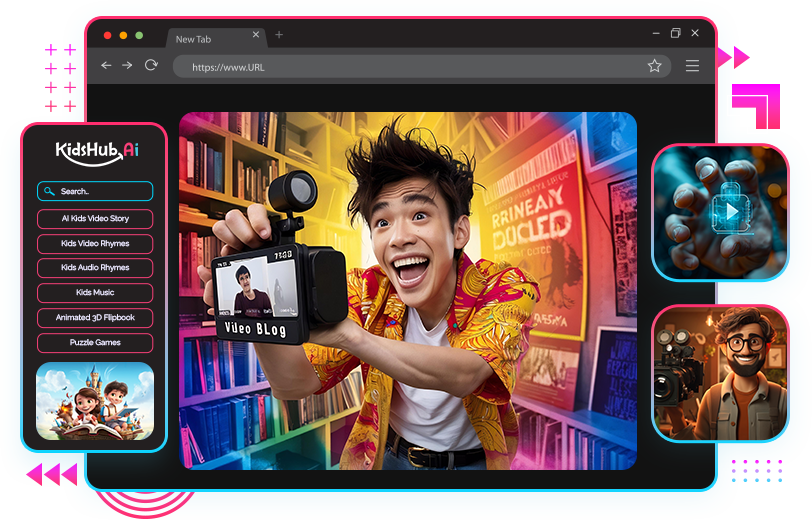Open Kids Audio Rhymes
Screen dimensions: 812x520
point(95,268)
